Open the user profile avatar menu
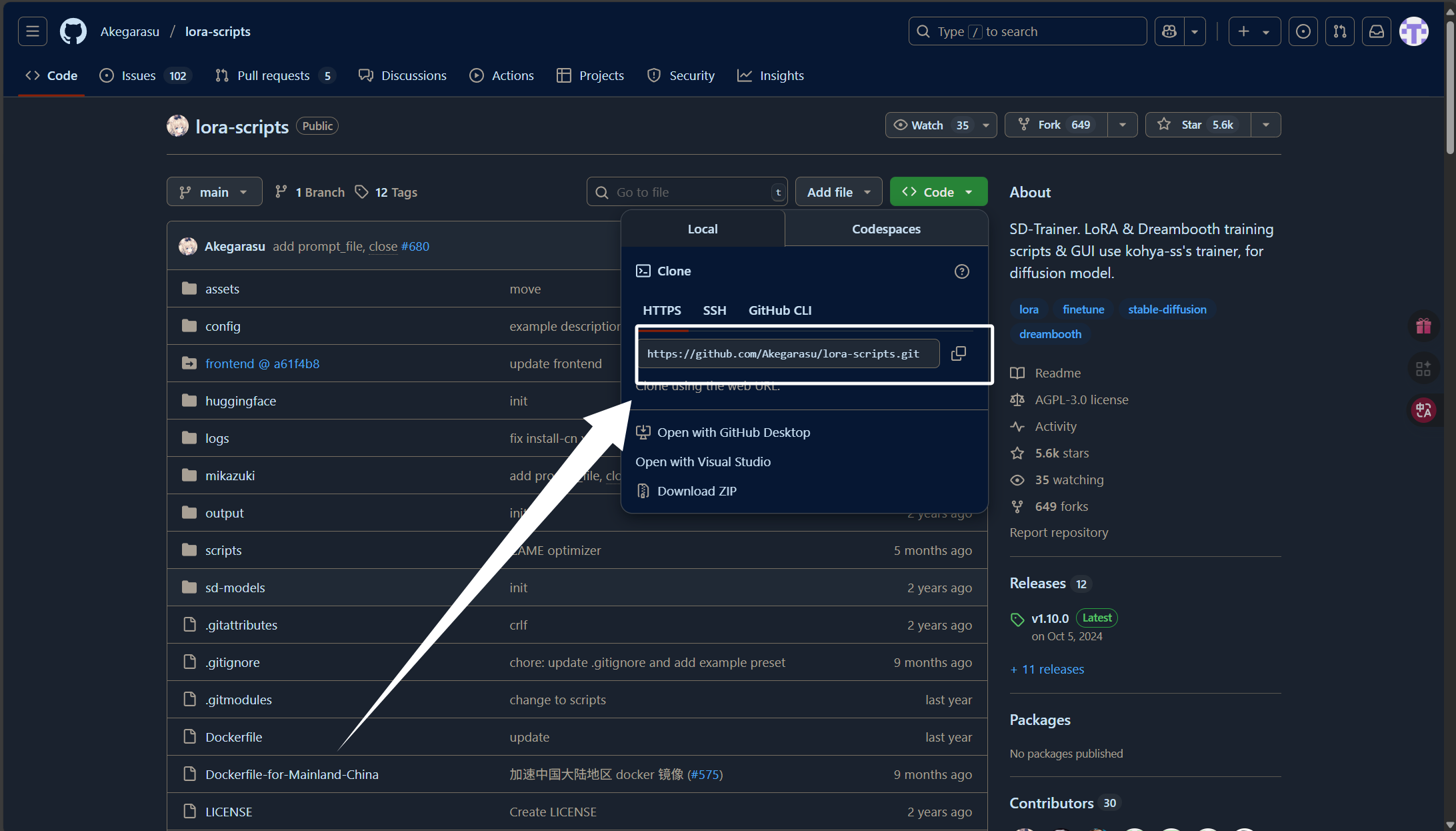This screenshot has height=831, width=1456. (1414, 31)
